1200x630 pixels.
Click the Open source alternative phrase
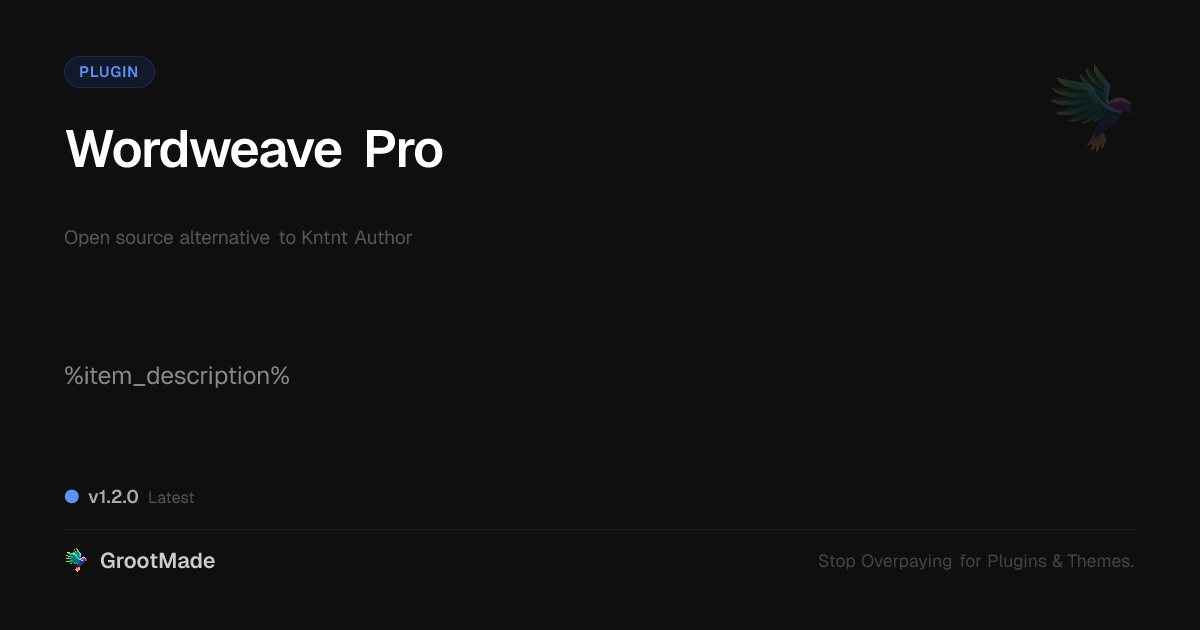click(167, 238)
